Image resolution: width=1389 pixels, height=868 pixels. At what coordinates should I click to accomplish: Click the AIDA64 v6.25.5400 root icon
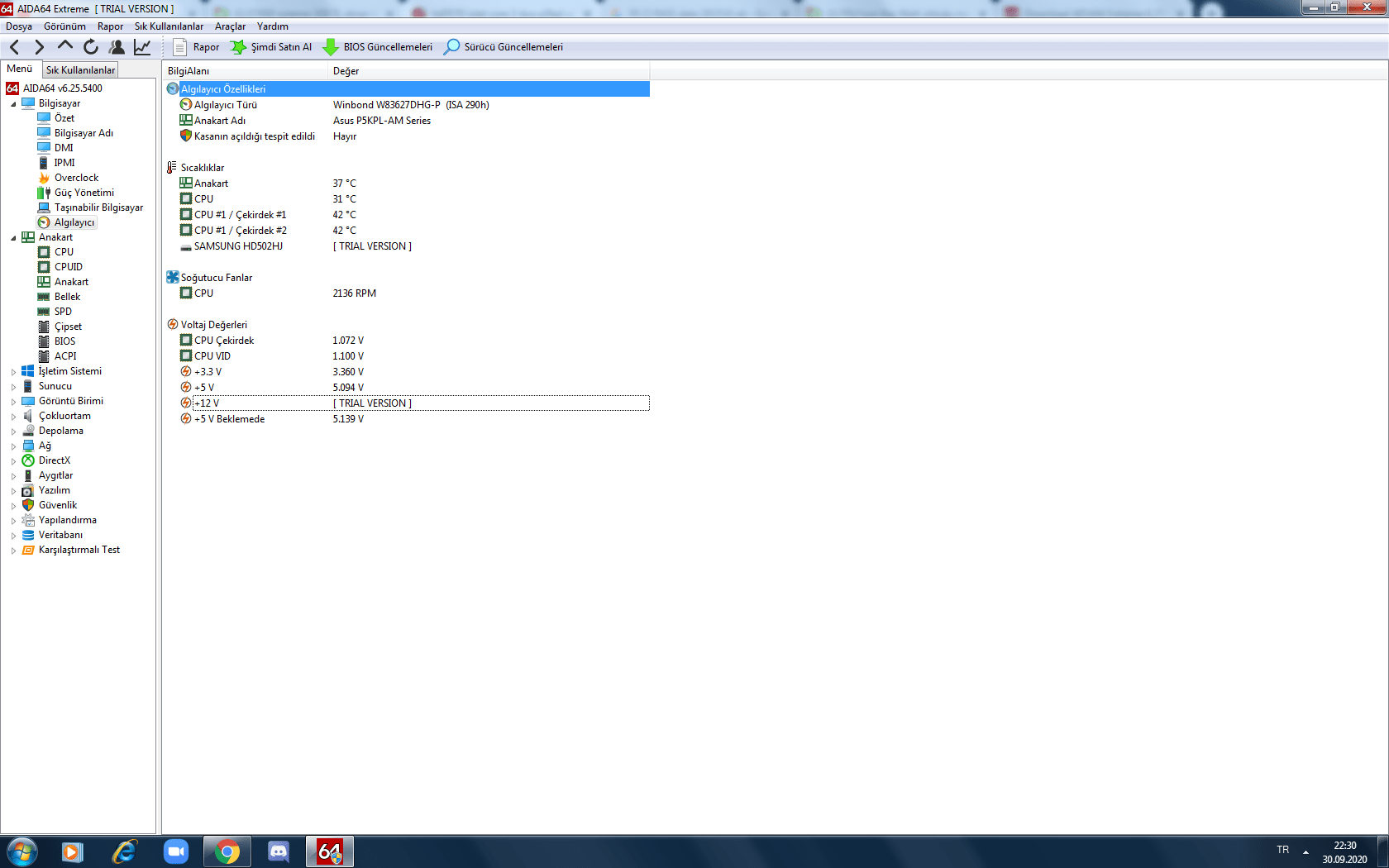pyautogui.click(x=12, y=88)
